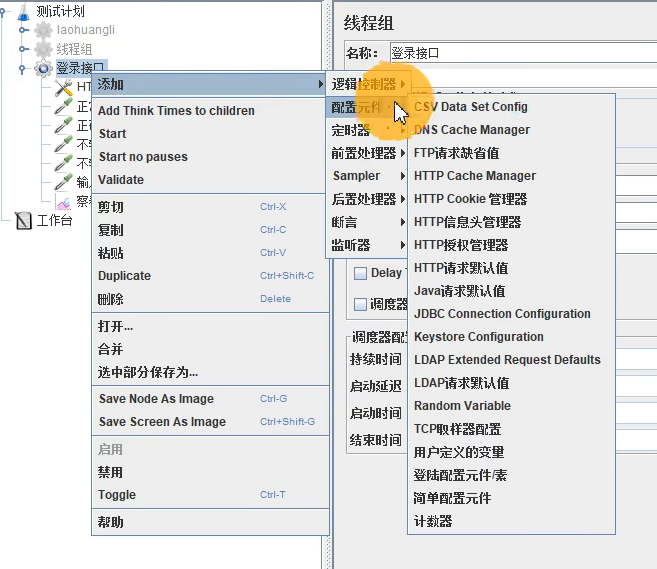
Task: Choose CSV Data Set Config
Action: 470,107
